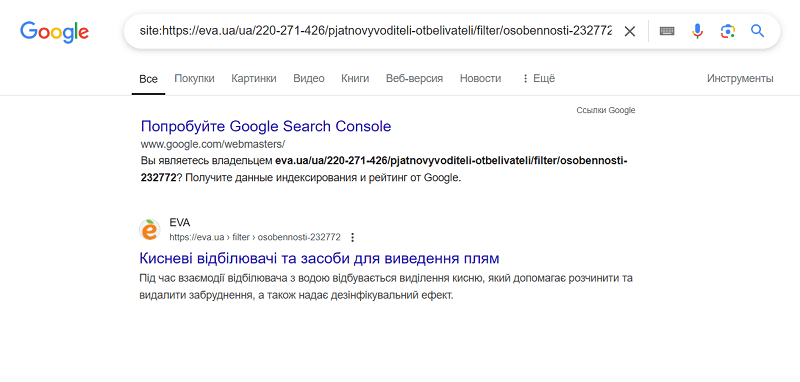Click the www.google.com/webmasters/ URL text
This screenshot has width=800, height=382.
coord(212,144)
